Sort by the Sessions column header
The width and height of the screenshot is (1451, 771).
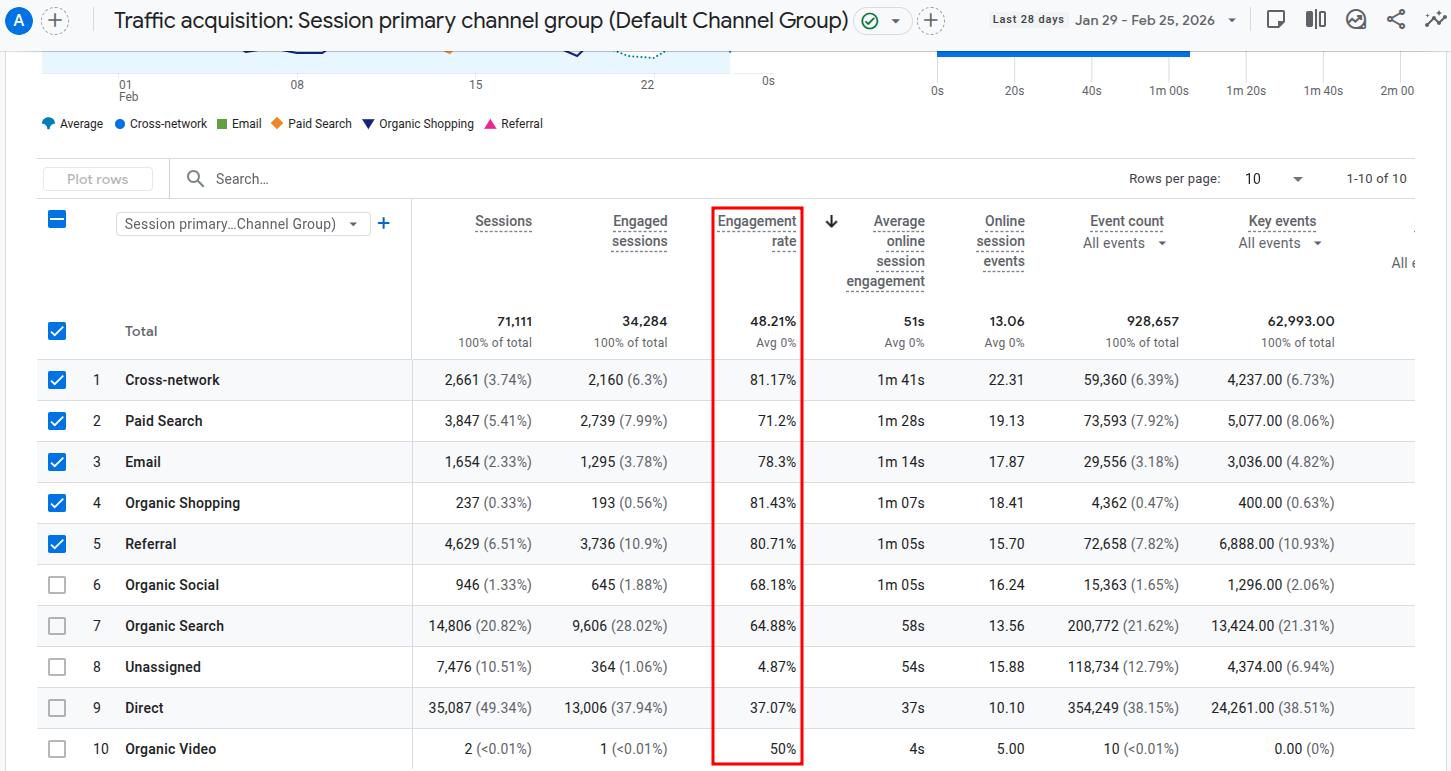[x=503, y=221]
